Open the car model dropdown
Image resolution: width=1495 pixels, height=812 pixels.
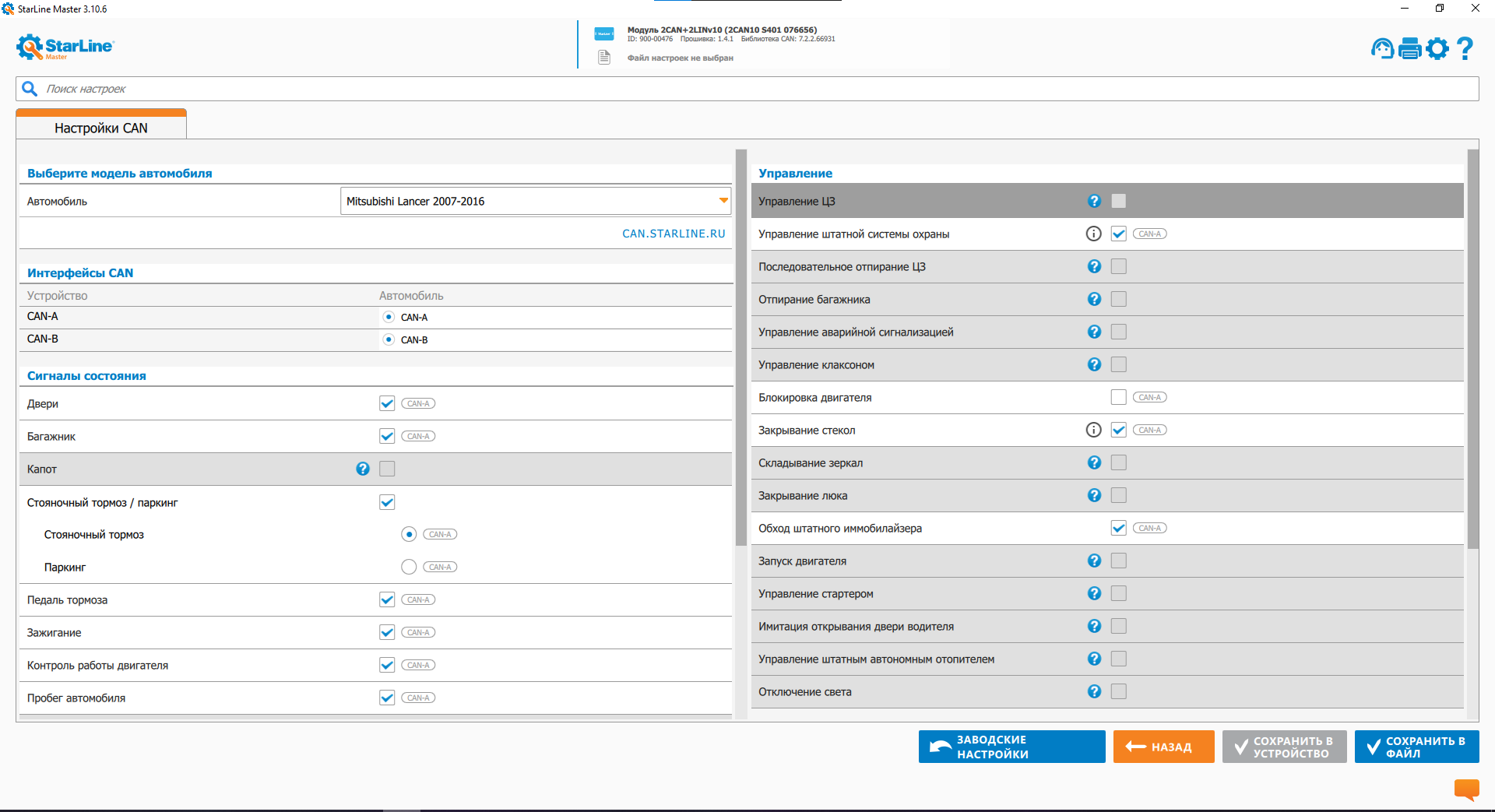coord(536,201)
